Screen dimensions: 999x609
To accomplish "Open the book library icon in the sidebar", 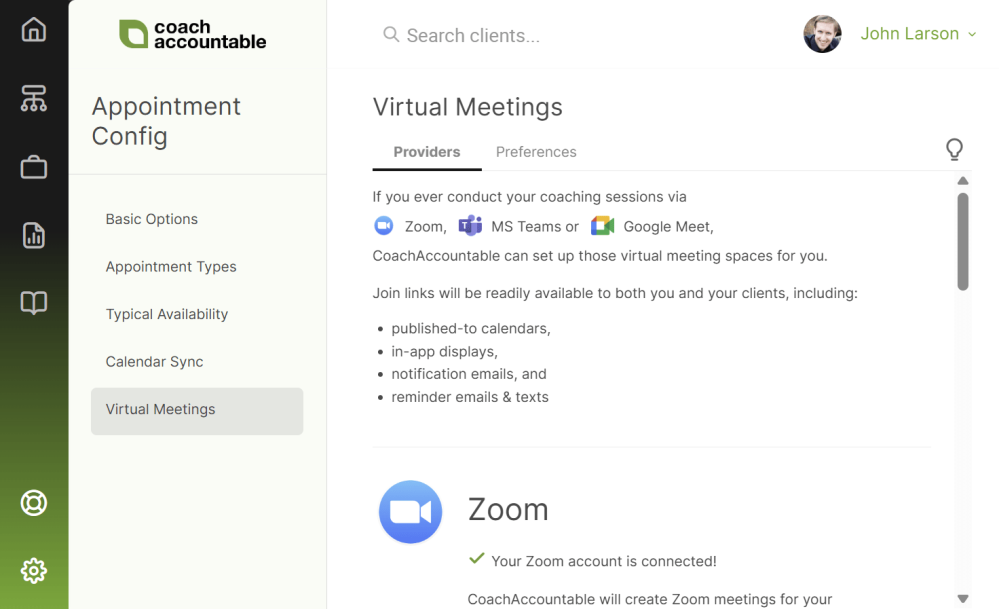I will (33, 302).
